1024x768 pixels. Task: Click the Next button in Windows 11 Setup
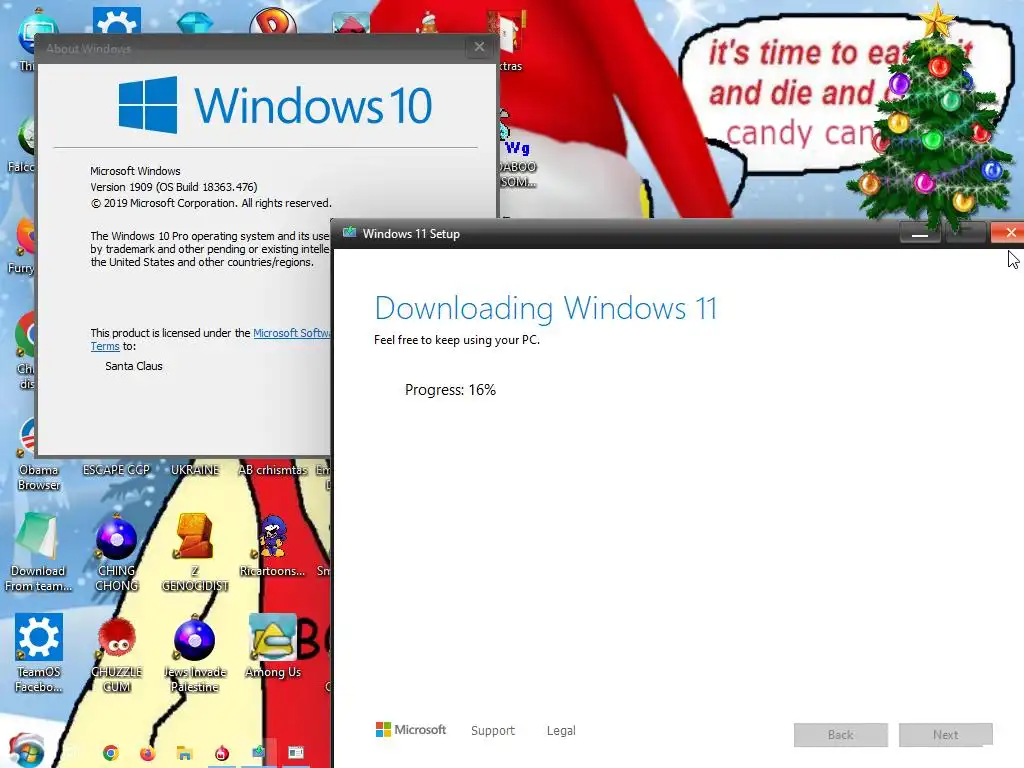tap(946, 735)
